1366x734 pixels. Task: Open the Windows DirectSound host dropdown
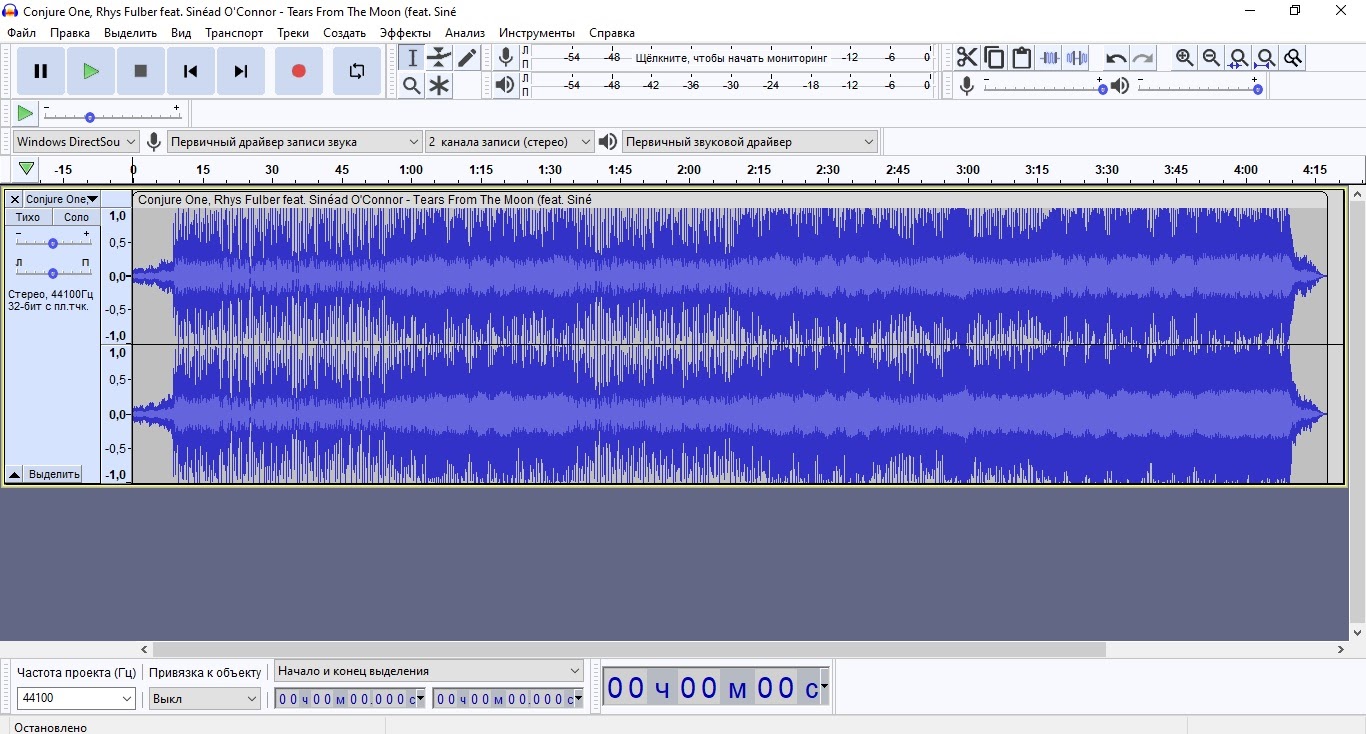(75, 142)
